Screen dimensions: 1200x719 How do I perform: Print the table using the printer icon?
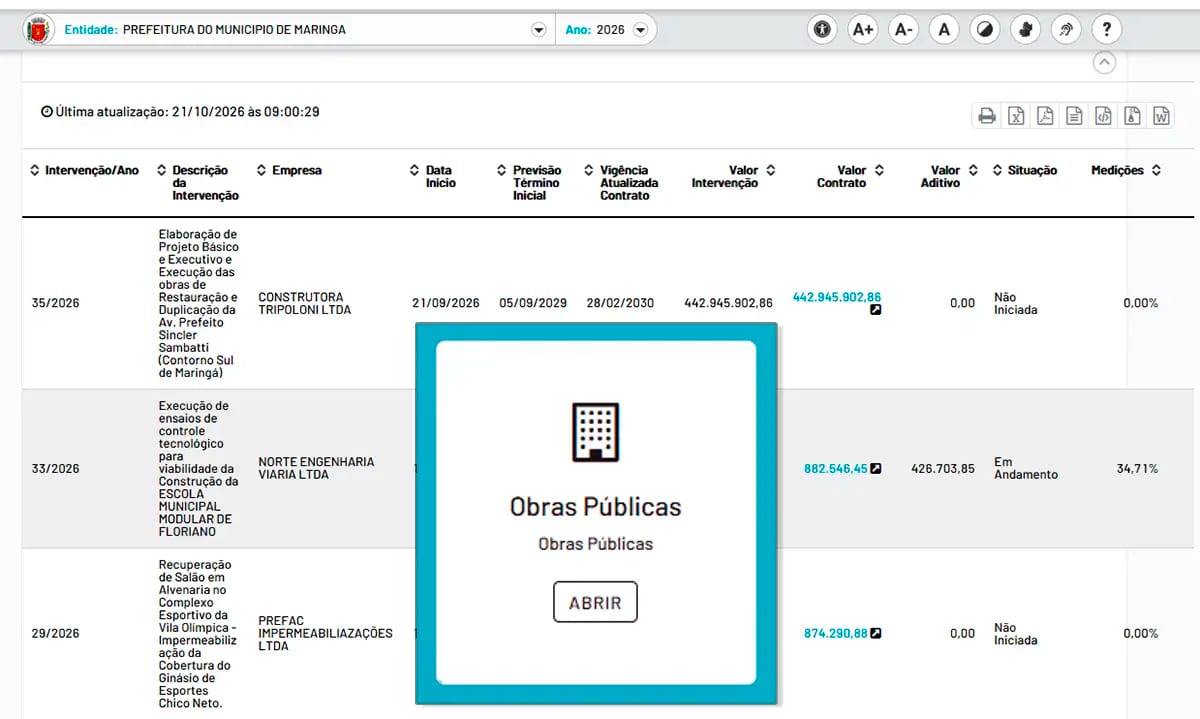tap(987, 116)
